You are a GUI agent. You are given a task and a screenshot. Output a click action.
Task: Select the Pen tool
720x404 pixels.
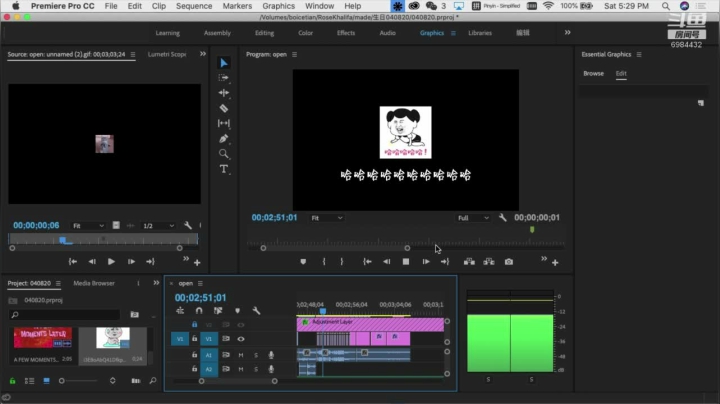tap(224, 139)
